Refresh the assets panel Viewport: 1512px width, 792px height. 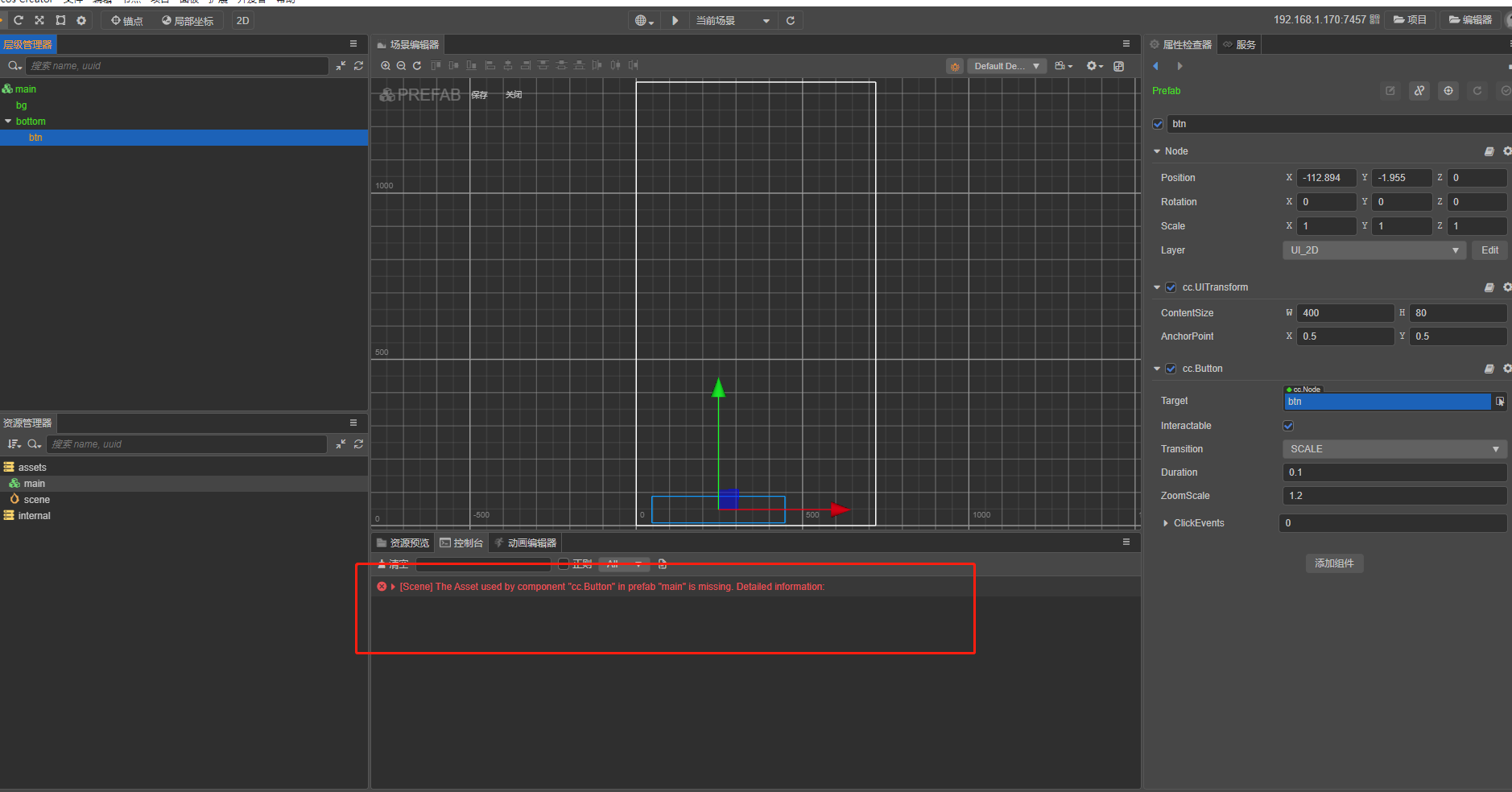click(359, 444)
